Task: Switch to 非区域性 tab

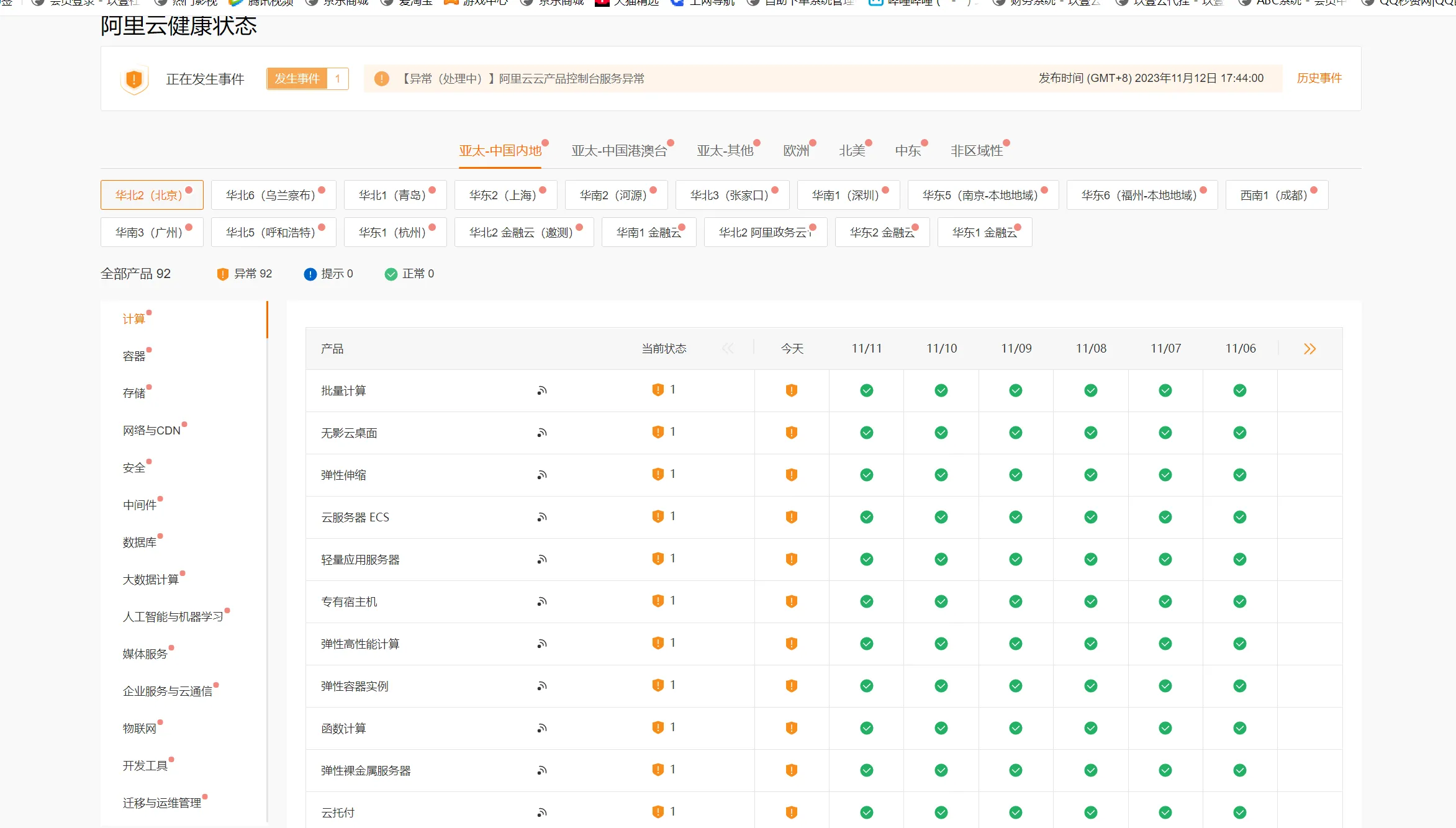Action: 977,151
